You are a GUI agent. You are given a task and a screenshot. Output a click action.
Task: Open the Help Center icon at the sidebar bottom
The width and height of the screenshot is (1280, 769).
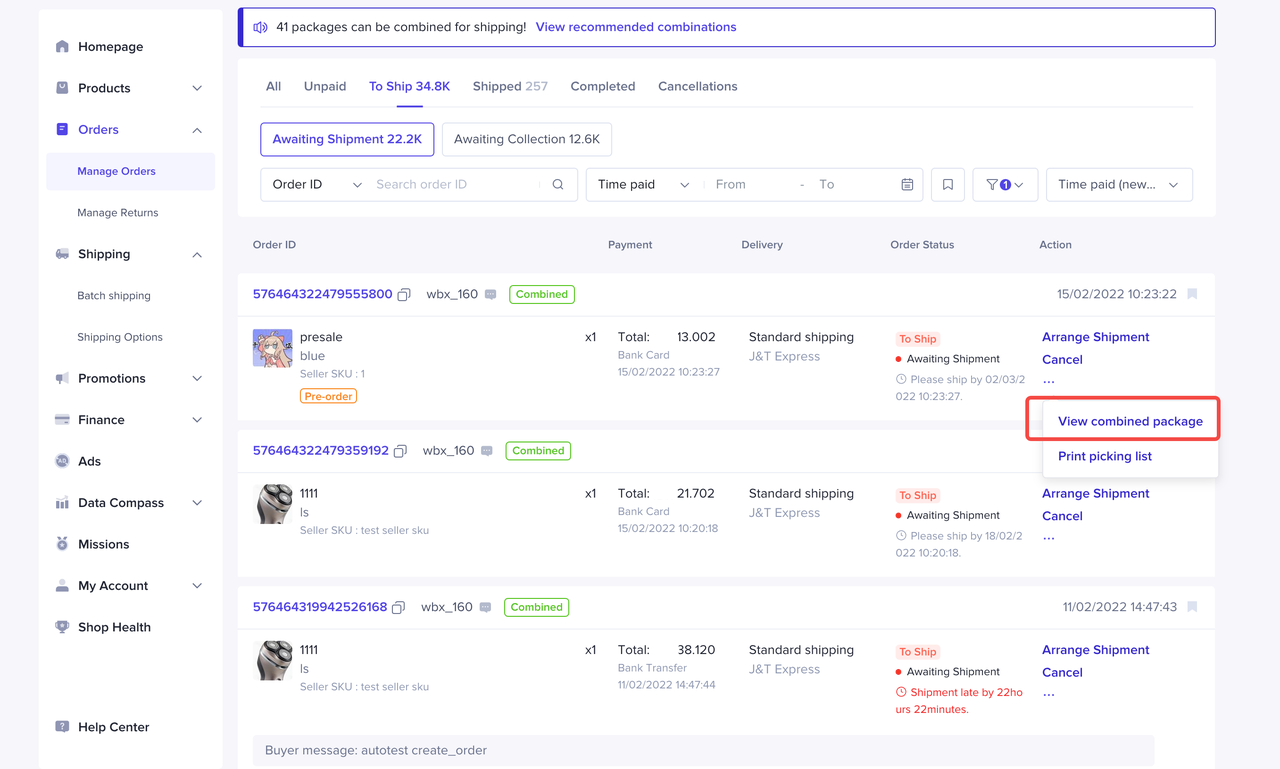62,727
